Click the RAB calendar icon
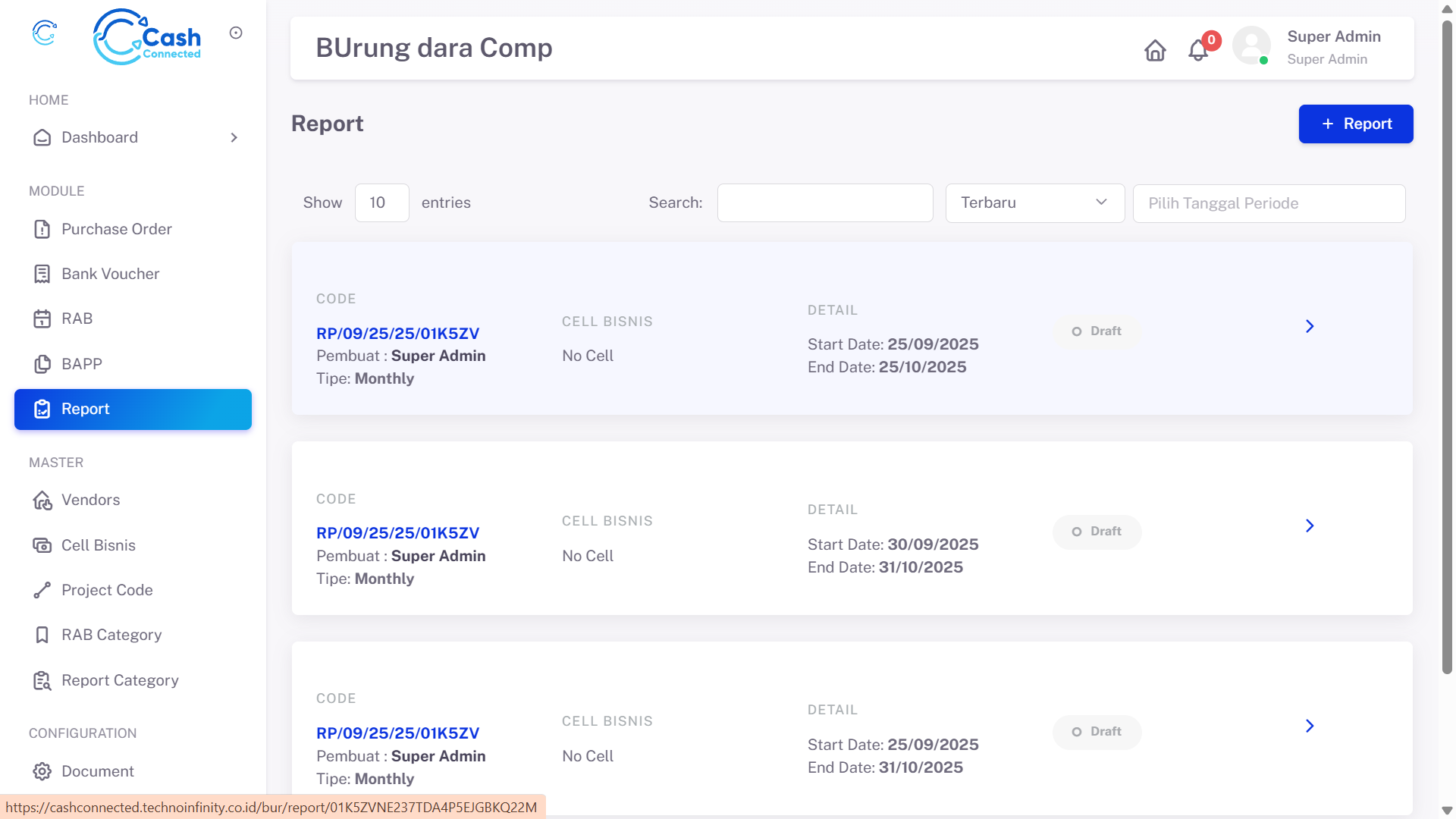This screenshot has width=1456, height=819. click(x=42, y=318)
